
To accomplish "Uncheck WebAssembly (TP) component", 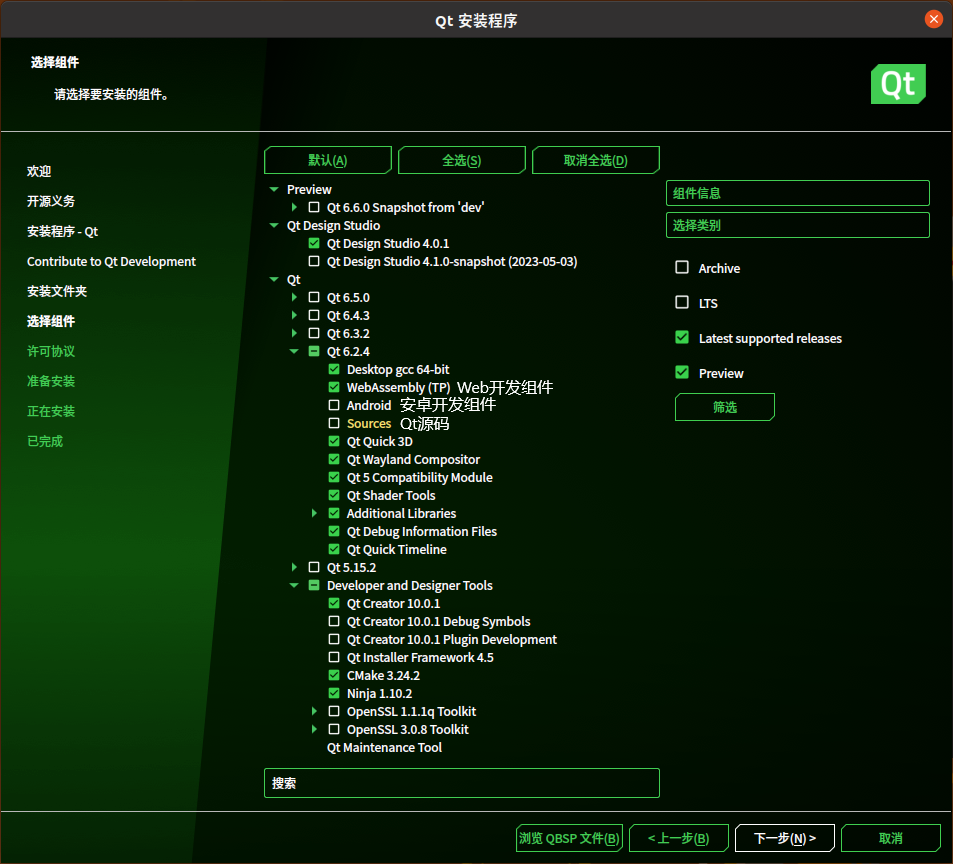I will [334, 387].
